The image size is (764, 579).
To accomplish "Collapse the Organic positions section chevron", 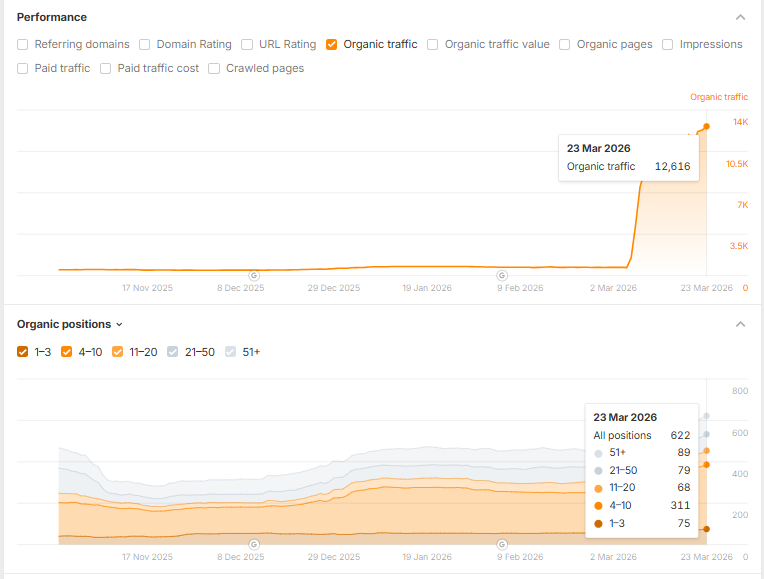I will coord(740,325).
